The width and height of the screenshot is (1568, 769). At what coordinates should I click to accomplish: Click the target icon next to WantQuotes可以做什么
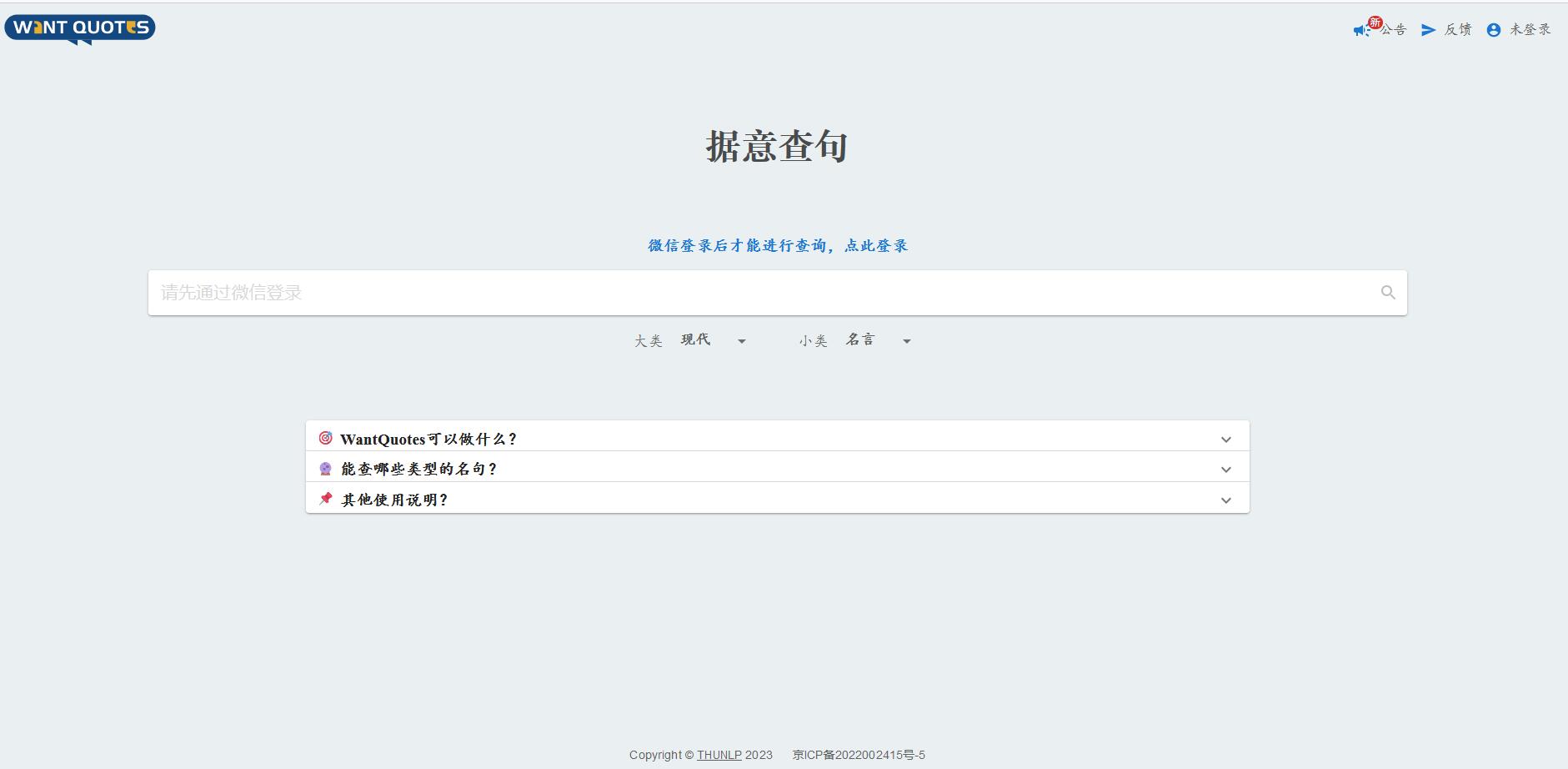[x=325, y=437]
